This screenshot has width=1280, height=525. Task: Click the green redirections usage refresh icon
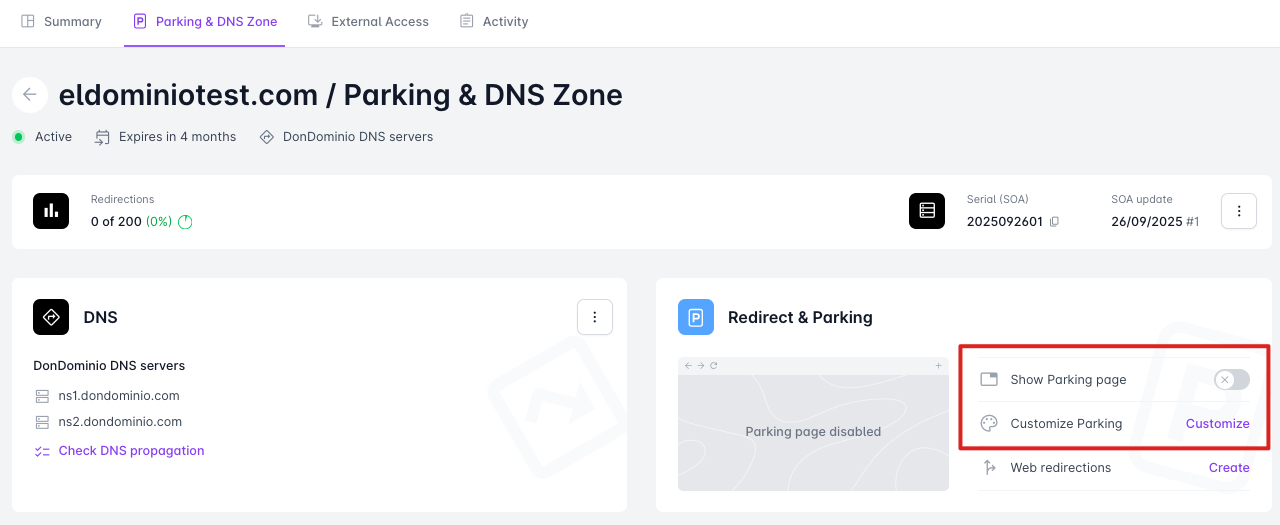coord(185,222)
